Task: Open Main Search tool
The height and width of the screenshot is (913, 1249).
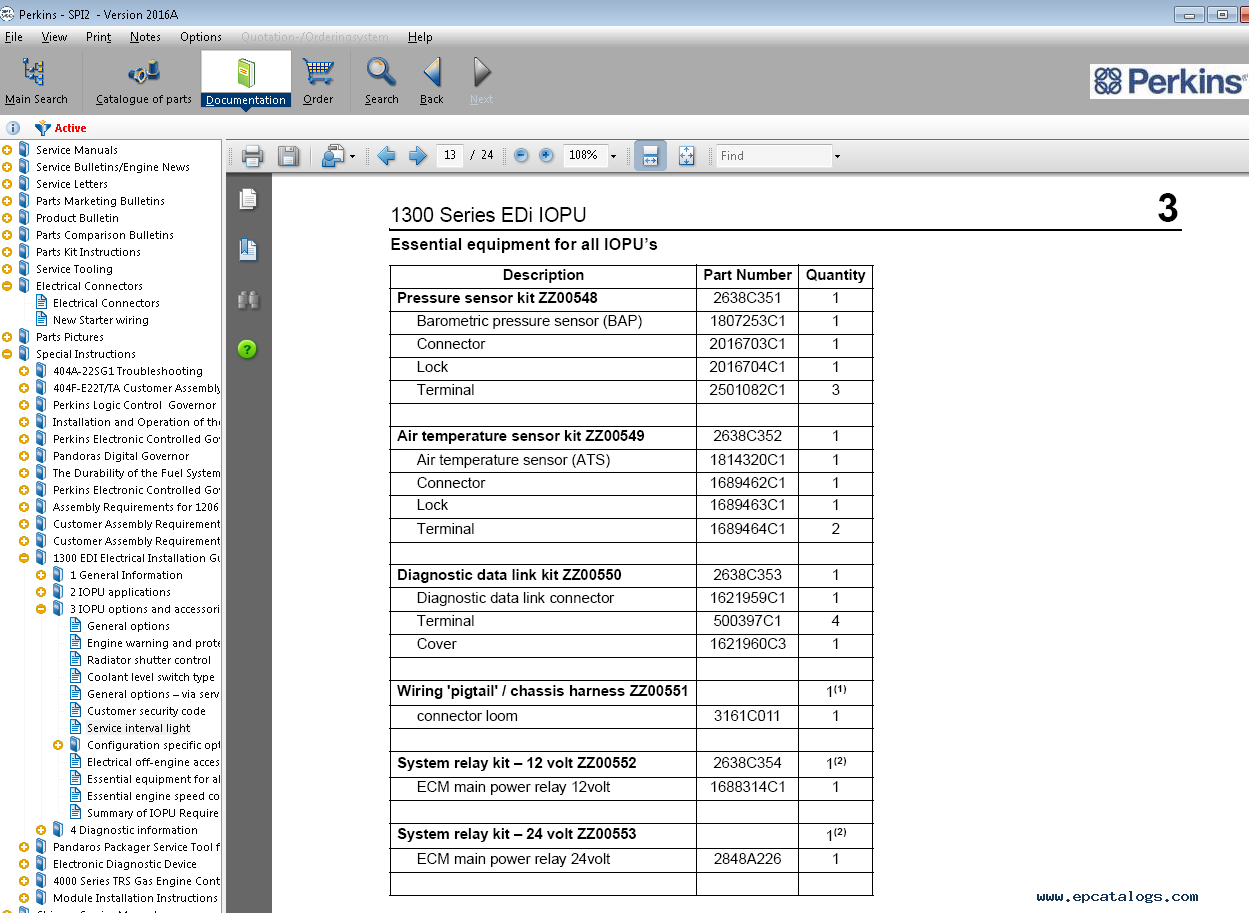Action: click(x=35, y=80)
